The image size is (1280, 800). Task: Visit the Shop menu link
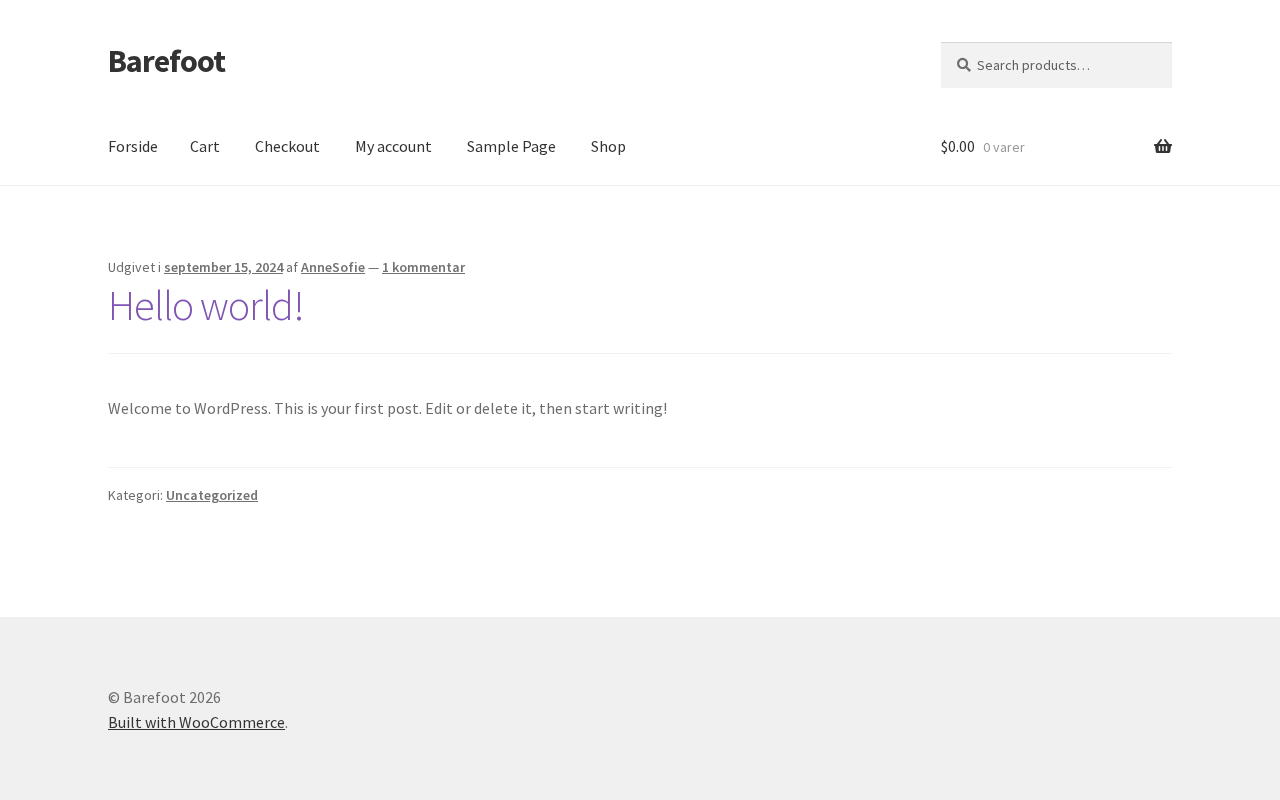click(x=608, y=147)
